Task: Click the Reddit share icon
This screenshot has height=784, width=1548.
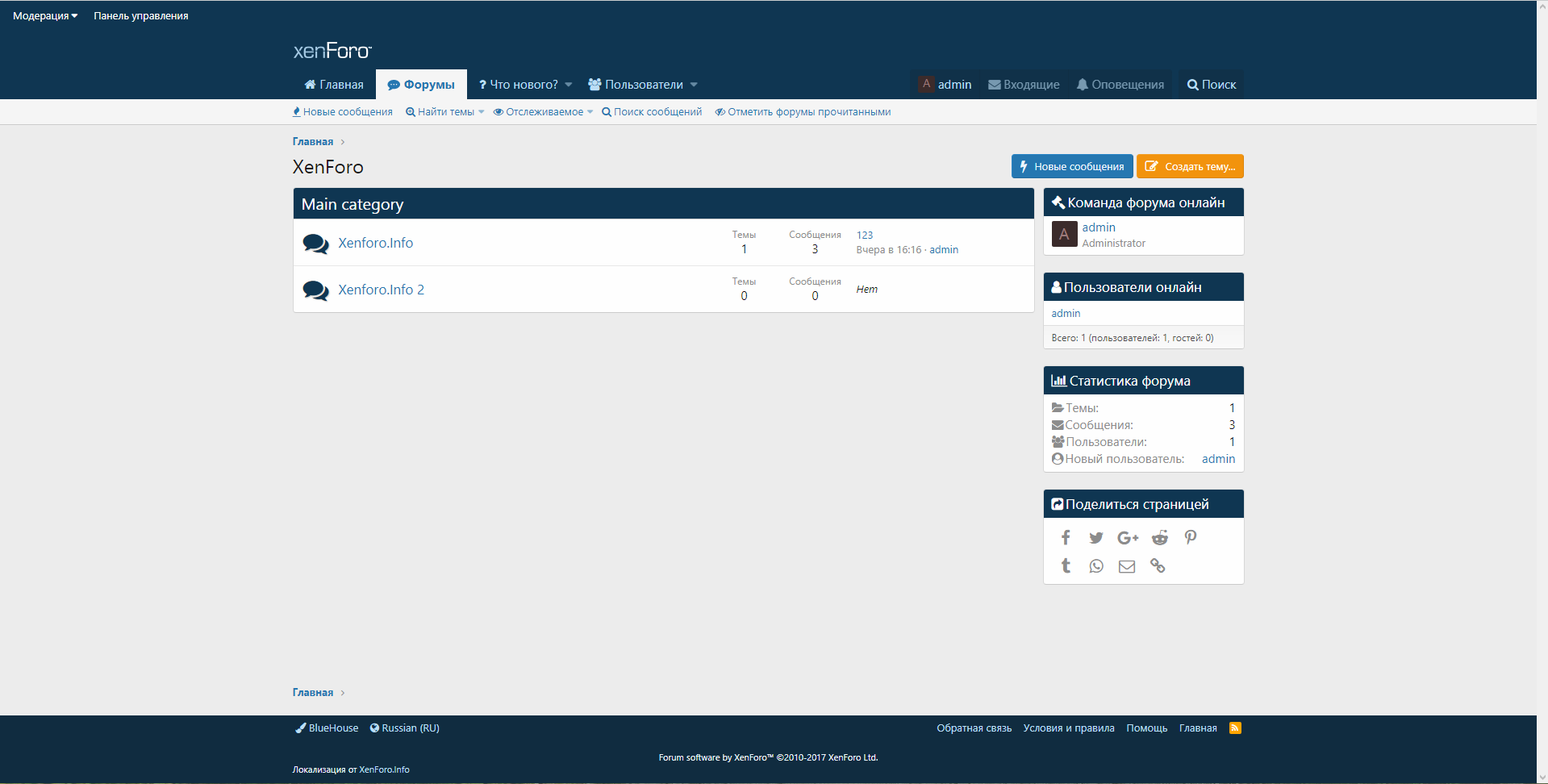Action: point(1159,538)
